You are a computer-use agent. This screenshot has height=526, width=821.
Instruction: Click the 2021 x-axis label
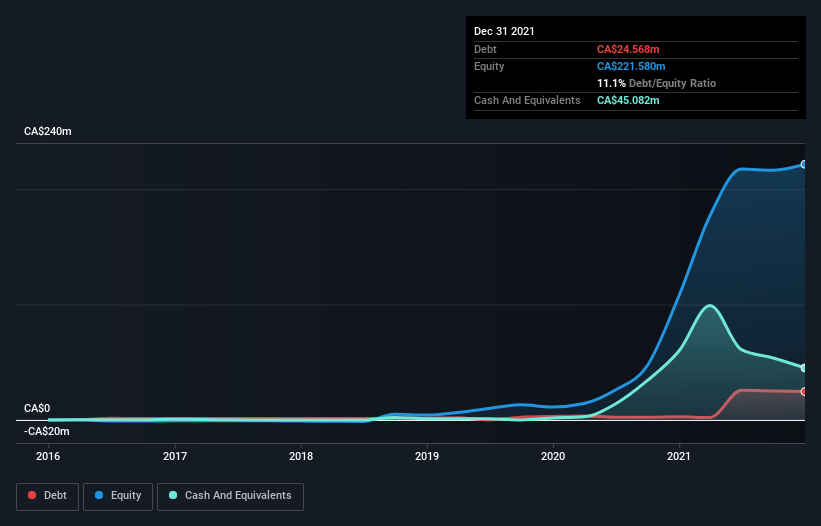click(679, 456)
